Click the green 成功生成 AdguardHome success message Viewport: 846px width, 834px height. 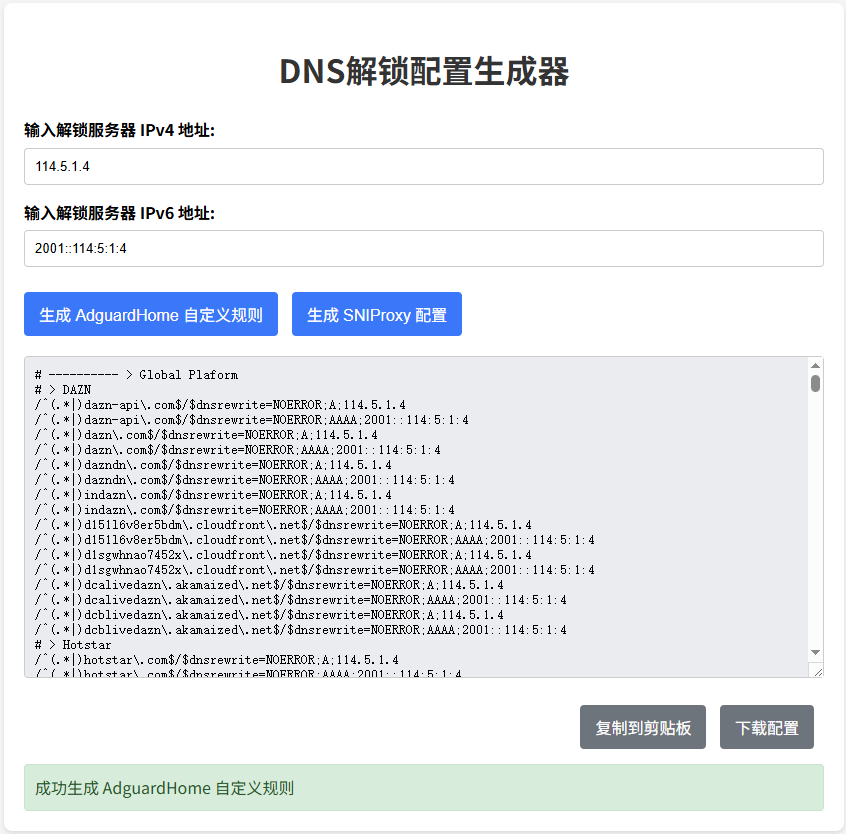pos(423,788)
